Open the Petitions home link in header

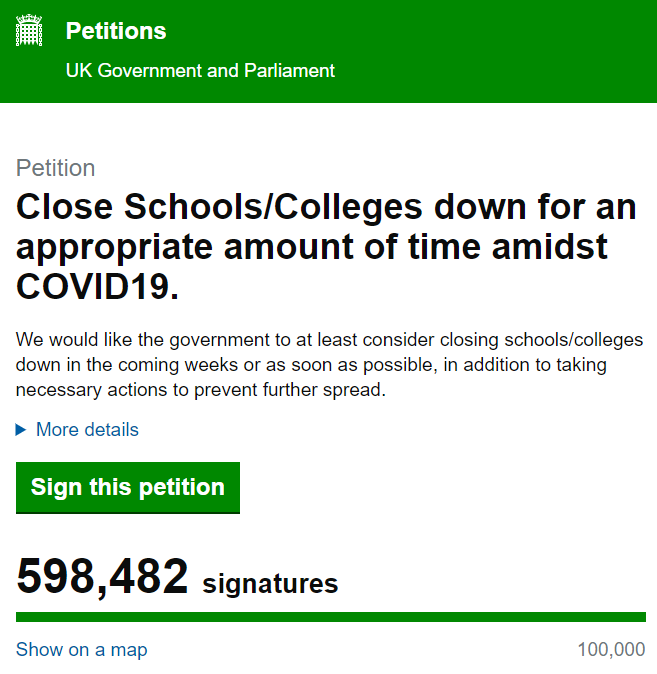click(116, 31)
